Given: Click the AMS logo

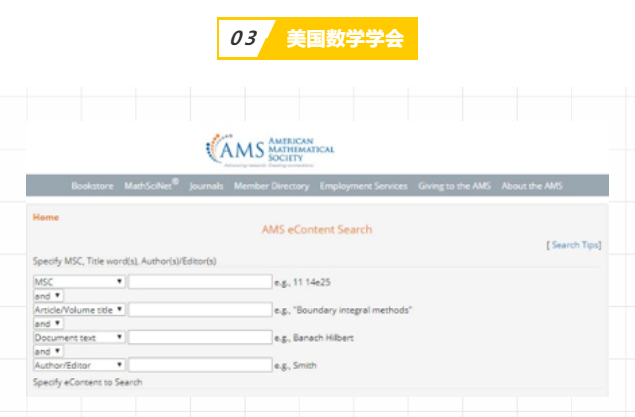Looking at the screenshot, I should [269, 149].
